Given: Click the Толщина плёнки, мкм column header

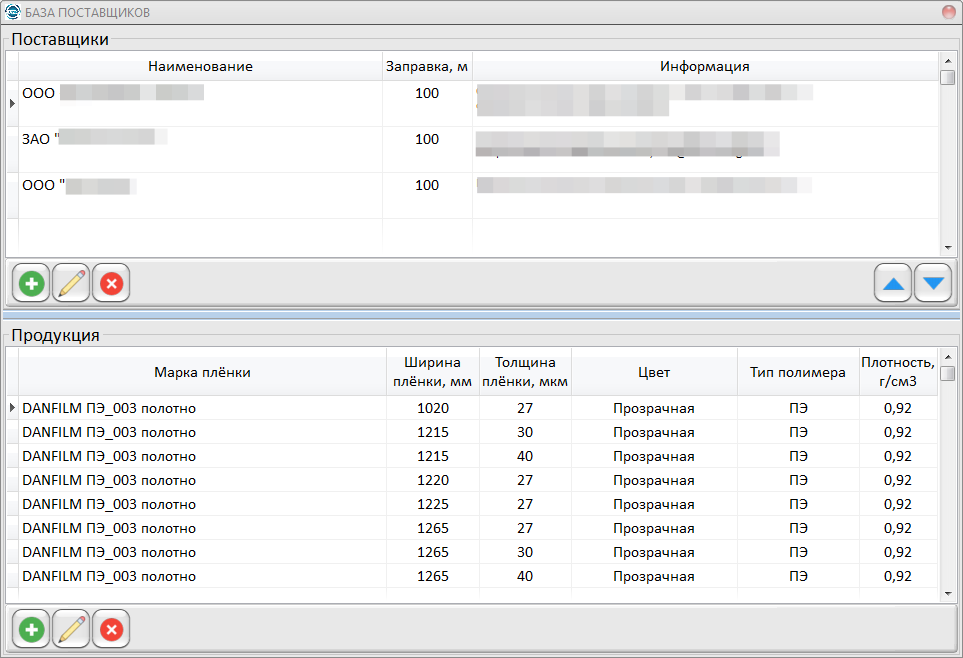Looking at the screenshot, I should pyautogui.click(x=525, y=372).
